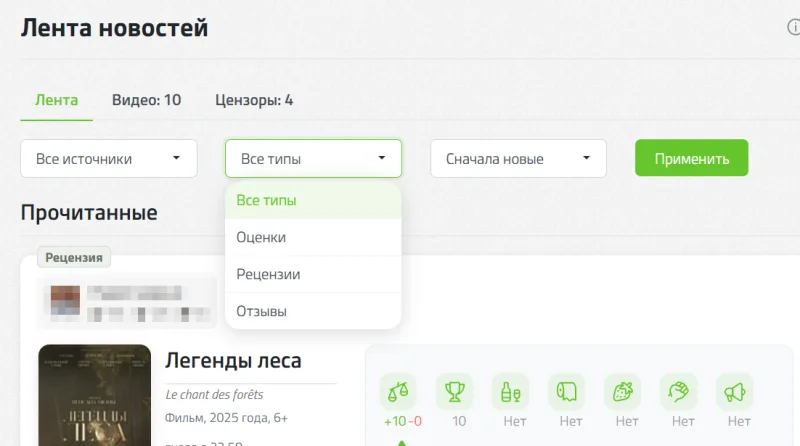The width and height of the screenshot is (800, 446).
Task: Click the Лента новостей page heading
Action: (x=114, y=28)
